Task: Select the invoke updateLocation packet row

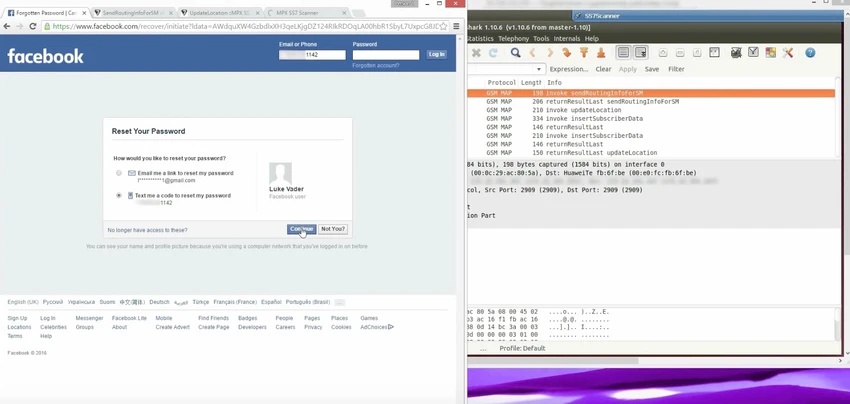Action: point(651,110)
